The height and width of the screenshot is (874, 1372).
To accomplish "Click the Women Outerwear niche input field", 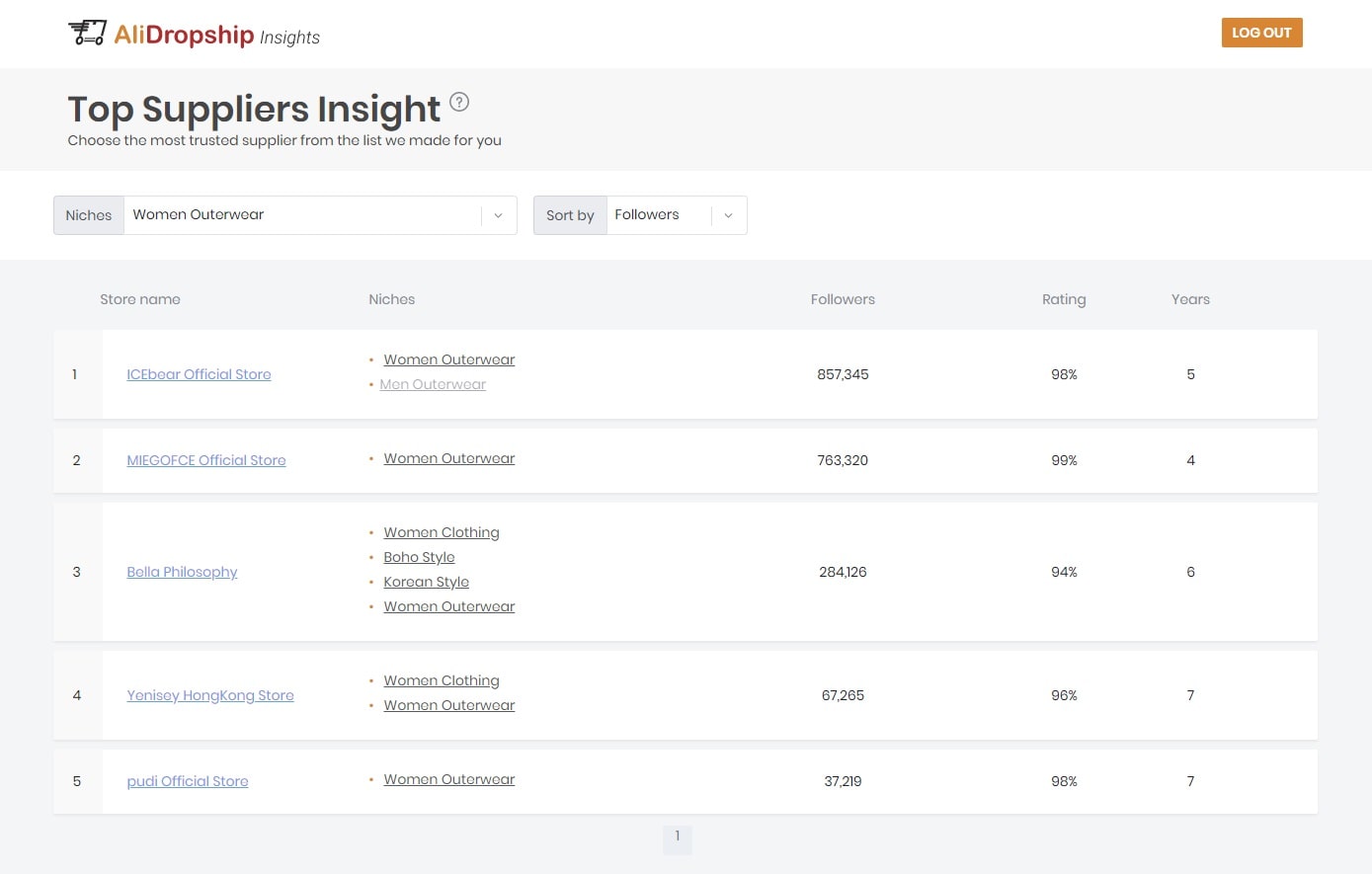I will tap(301, 215).
